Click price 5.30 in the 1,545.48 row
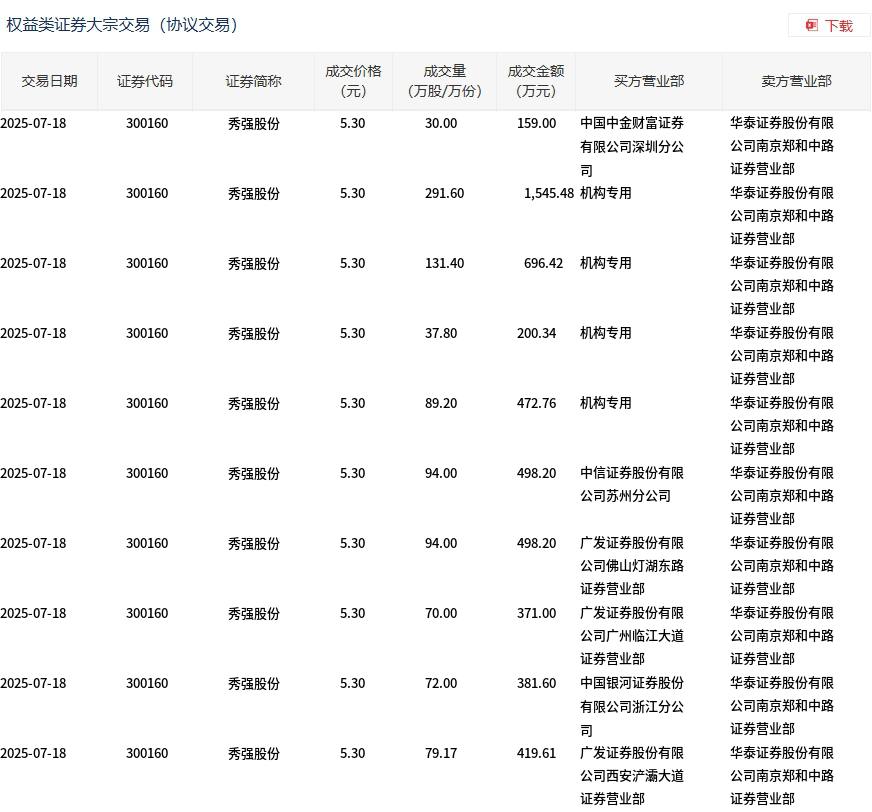The width and height of the screenshot is (872, 812). click(x=353, y=194)
